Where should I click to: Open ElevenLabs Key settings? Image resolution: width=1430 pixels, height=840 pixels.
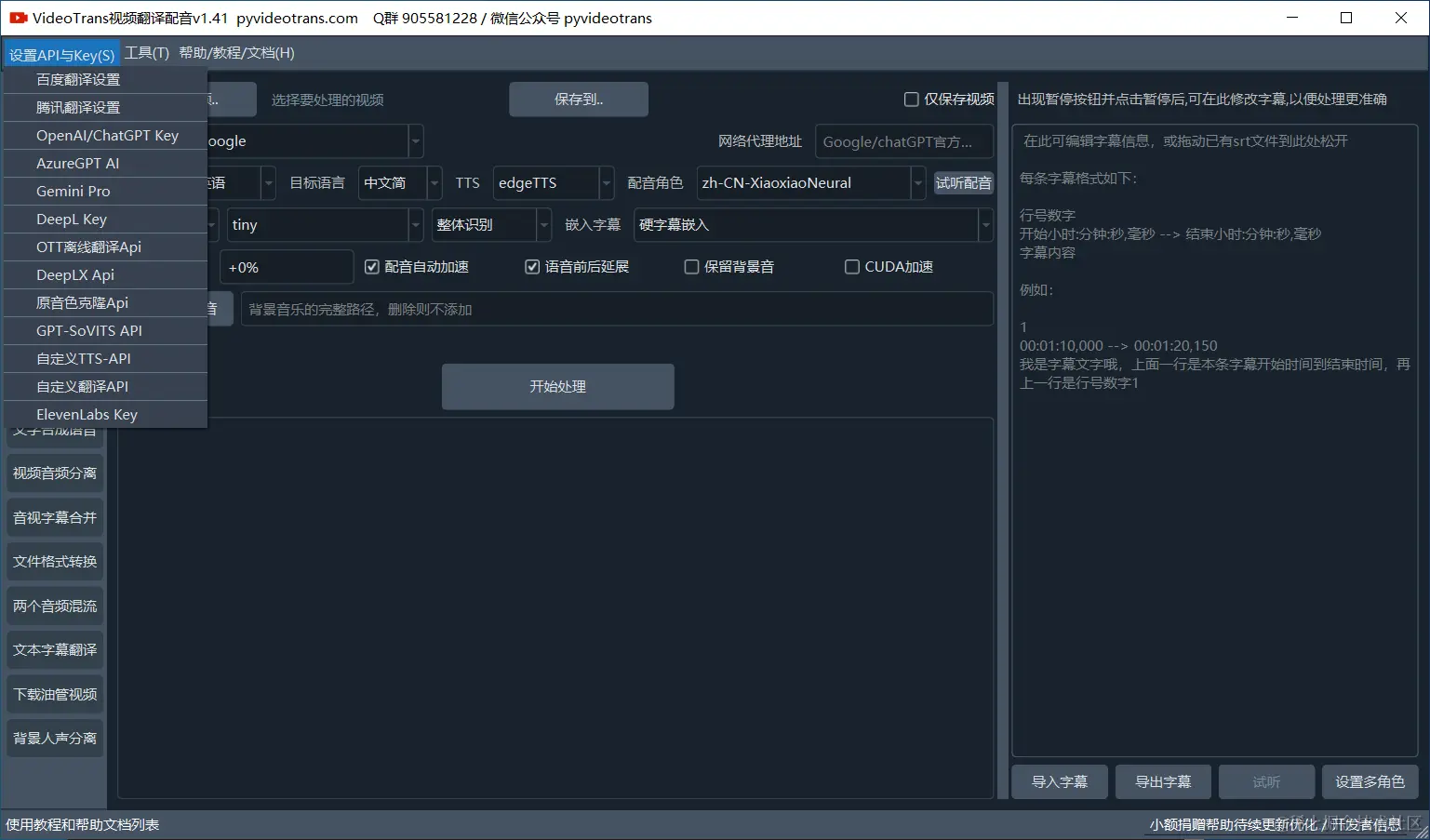tap(105, 415)
